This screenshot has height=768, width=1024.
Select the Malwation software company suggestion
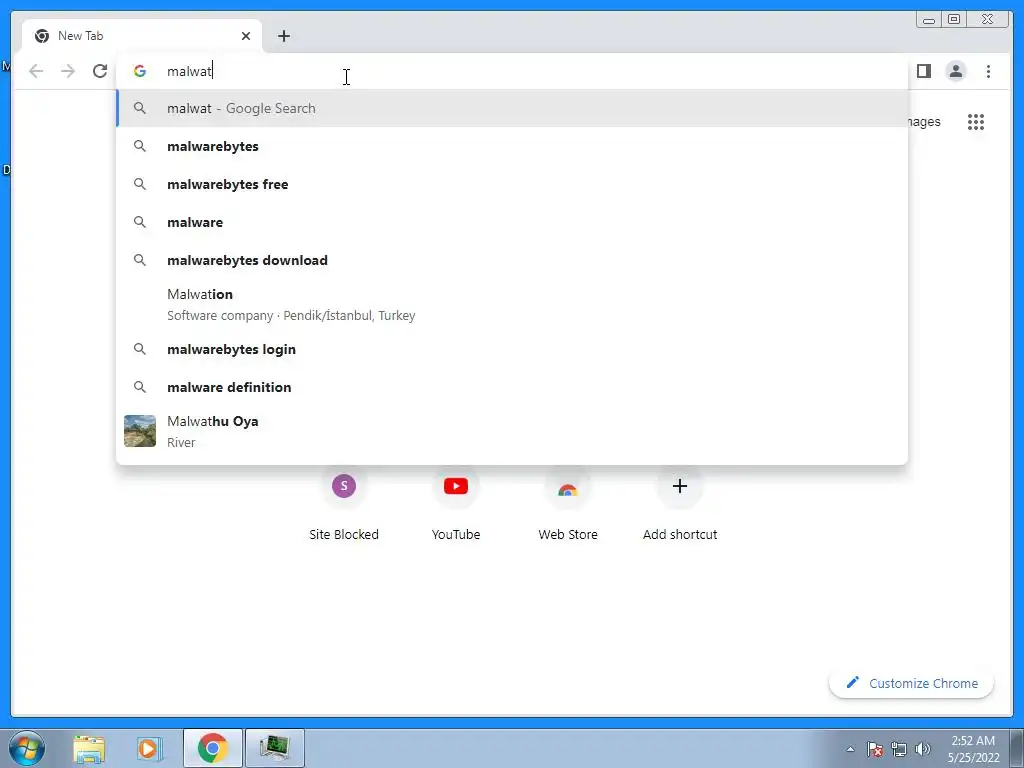[x=512, y=304]
